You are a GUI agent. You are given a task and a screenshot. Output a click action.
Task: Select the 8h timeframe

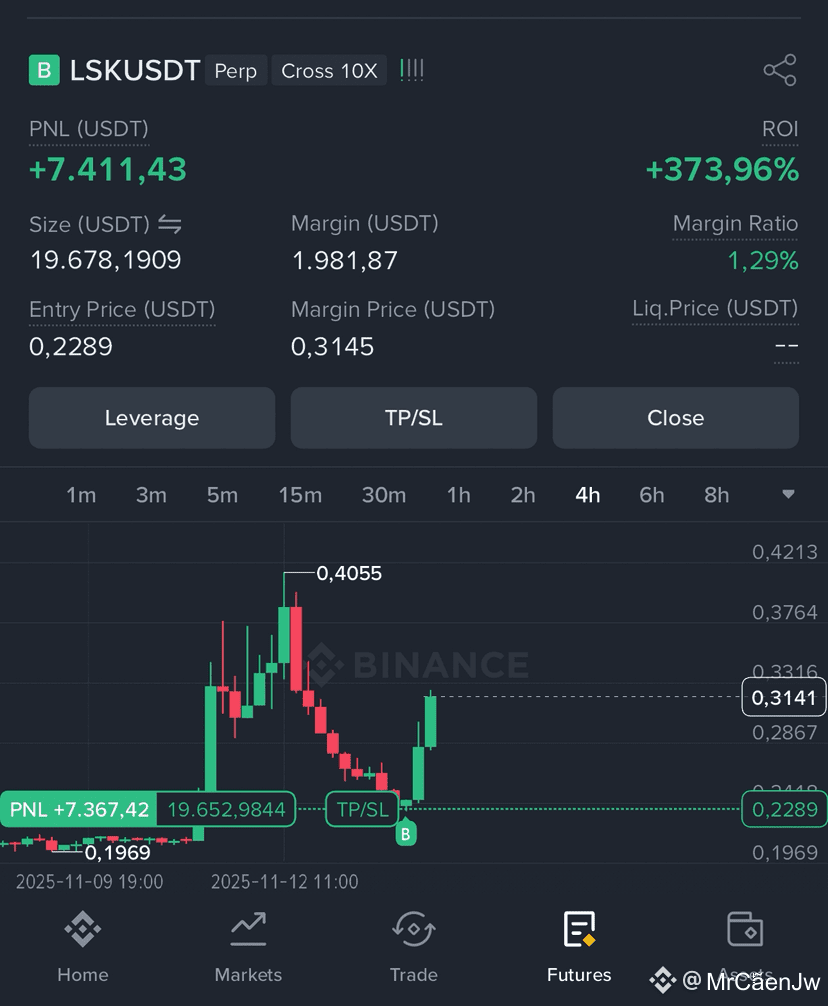coord(716,495)
